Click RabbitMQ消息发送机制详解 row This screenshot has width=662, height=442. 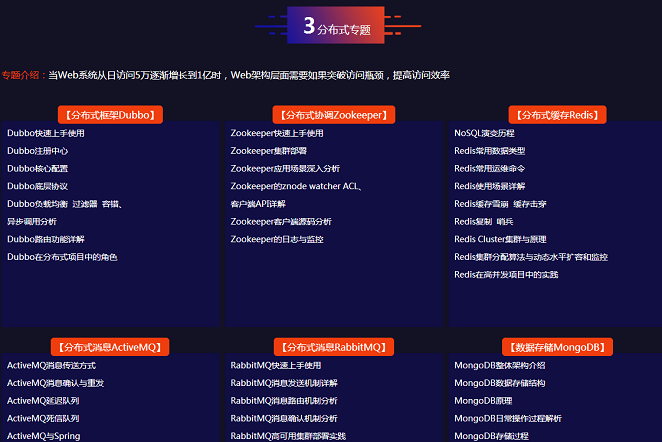(284, 383)
